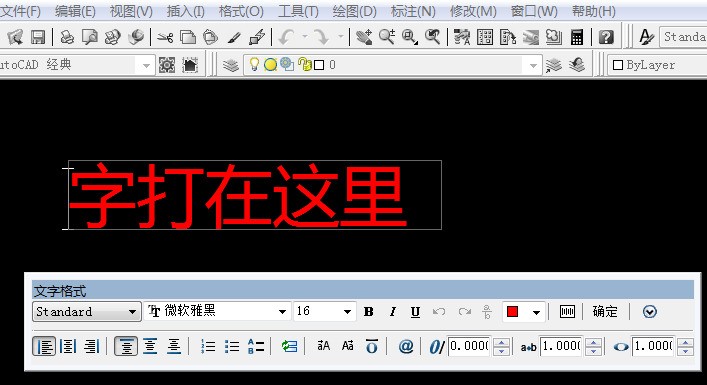The image size is (707, 385).
Task: Activate Zoom Realtime magnifier
Action: (387, 37)
